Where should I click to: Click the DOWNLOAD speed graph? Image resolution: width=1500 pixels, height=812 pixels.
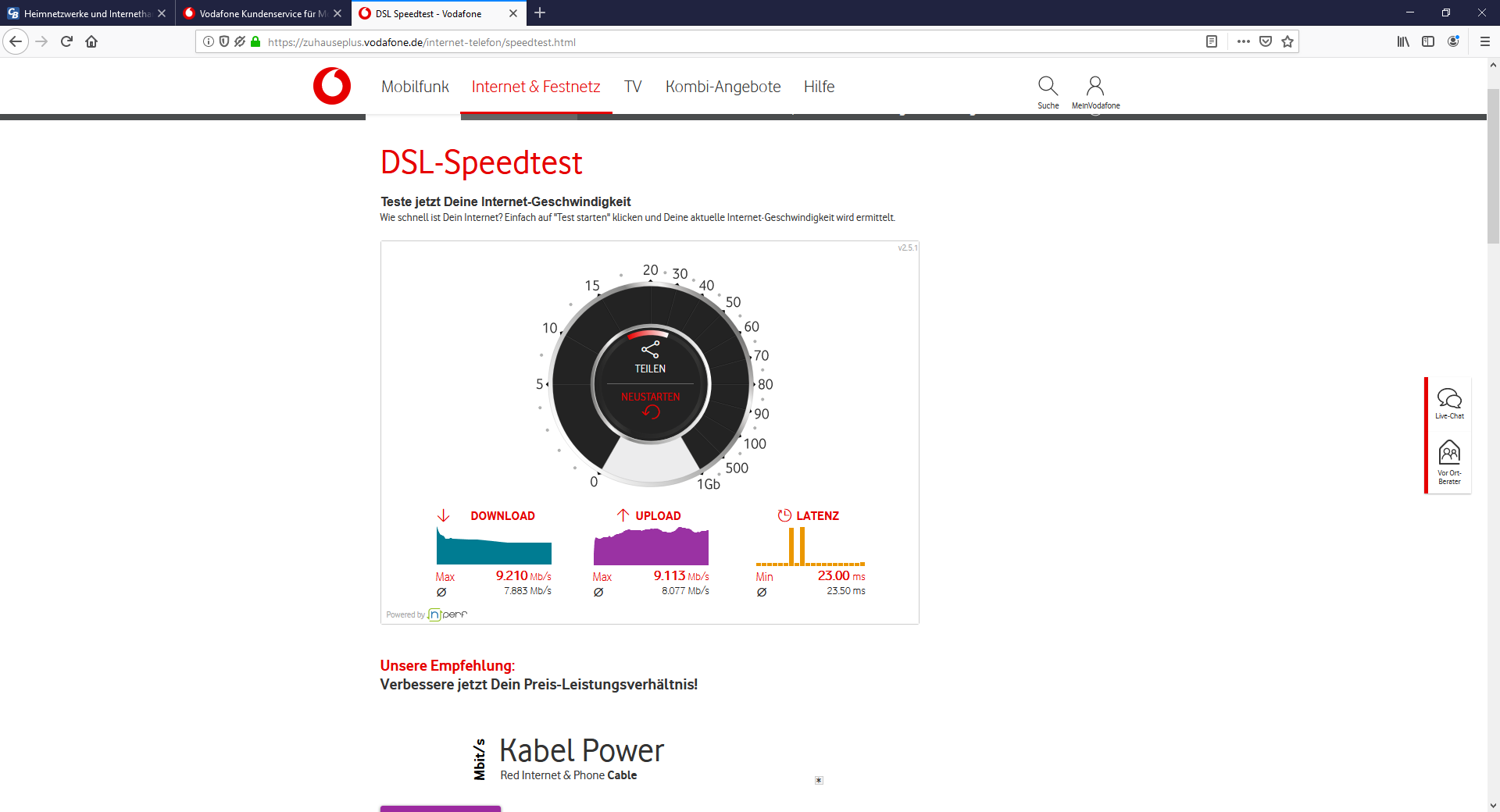click(494, 546)
